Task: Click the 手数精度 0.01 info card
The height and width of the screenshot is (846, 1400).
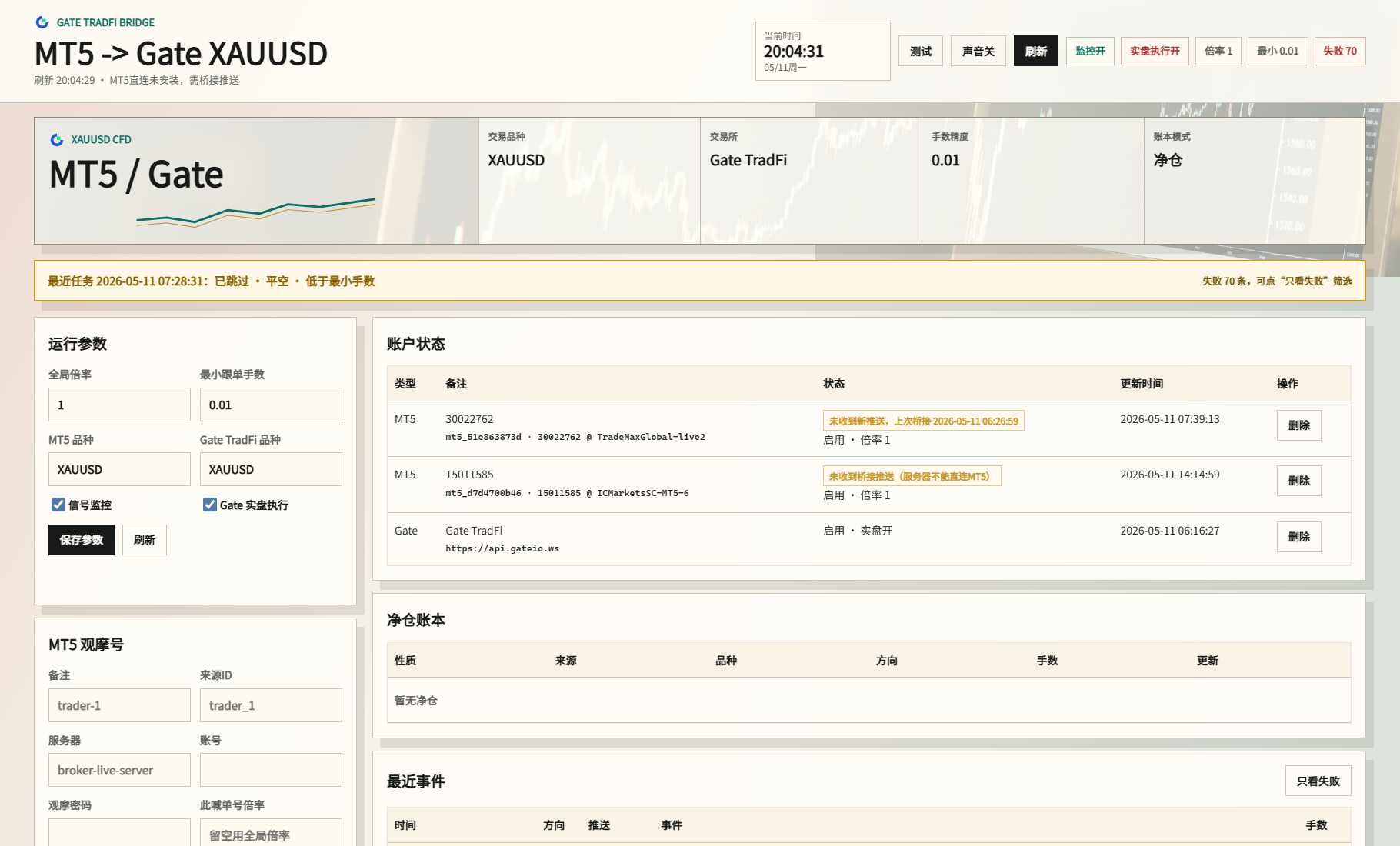Action: pyautogui.click(x=1032, y=181)
